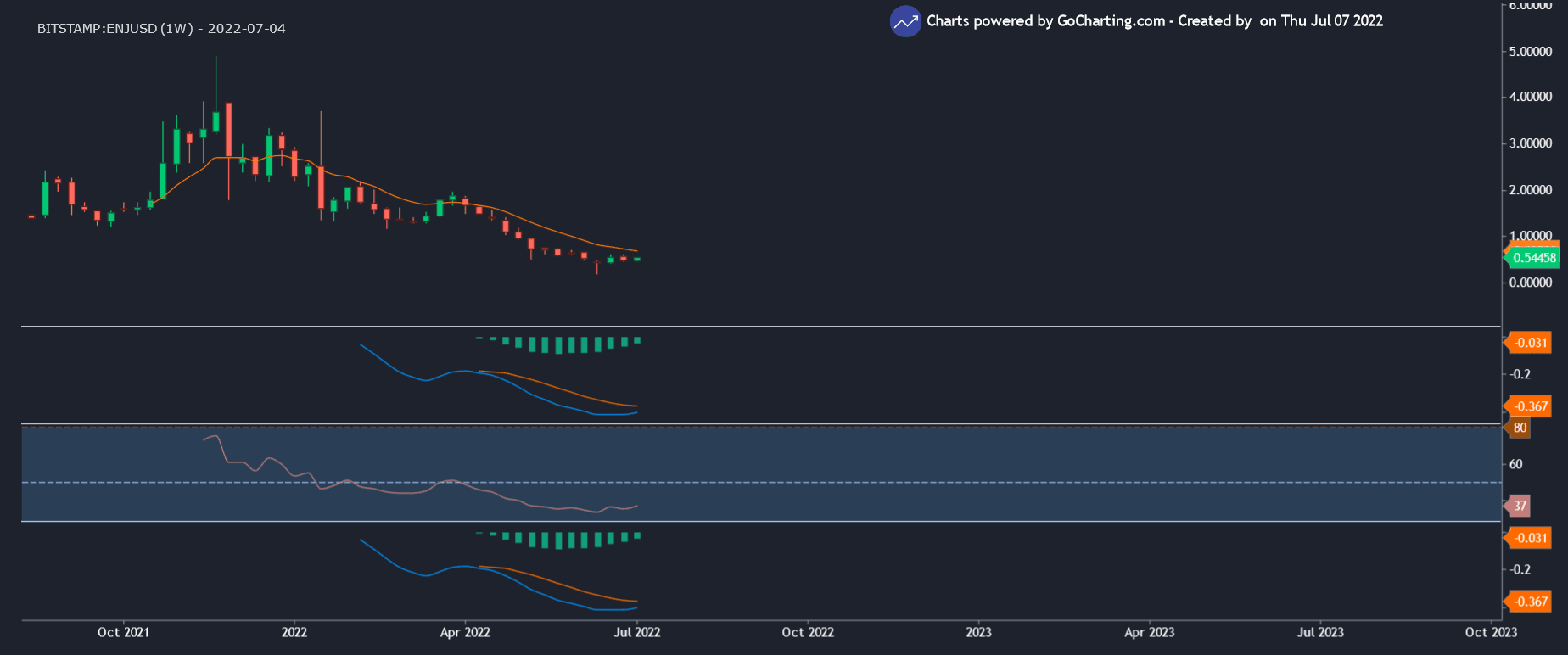
Task: Open the 'Charts powered by GoCharting.com' text
Action: tap(1044, 21)
